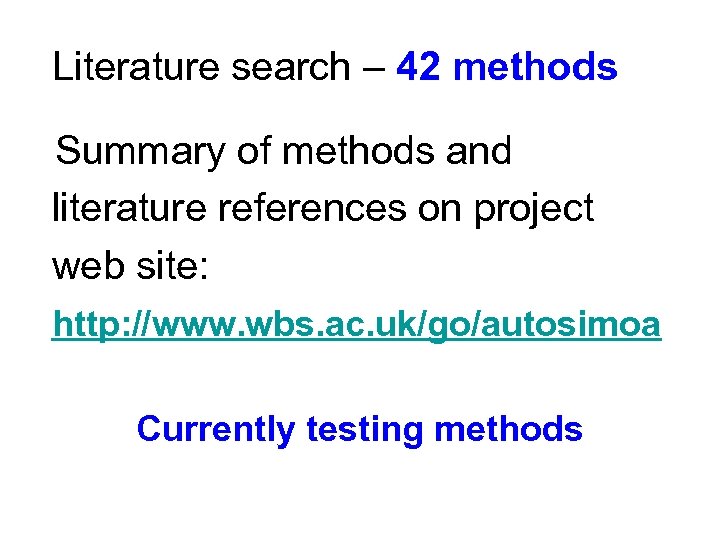The width and height of the screenshot is (720, 540).
Task: Click the blue "42 methods" heading text
Action: click(507, 68)
